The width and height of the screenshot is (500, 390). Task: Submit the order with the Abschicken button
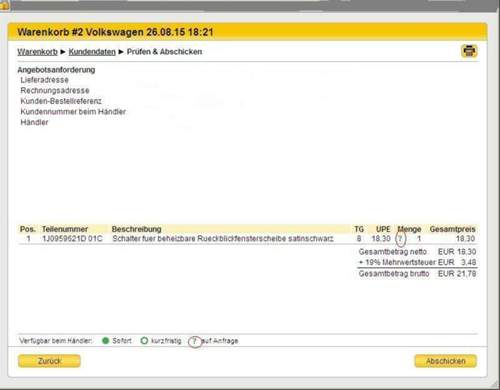pos(446,361)
